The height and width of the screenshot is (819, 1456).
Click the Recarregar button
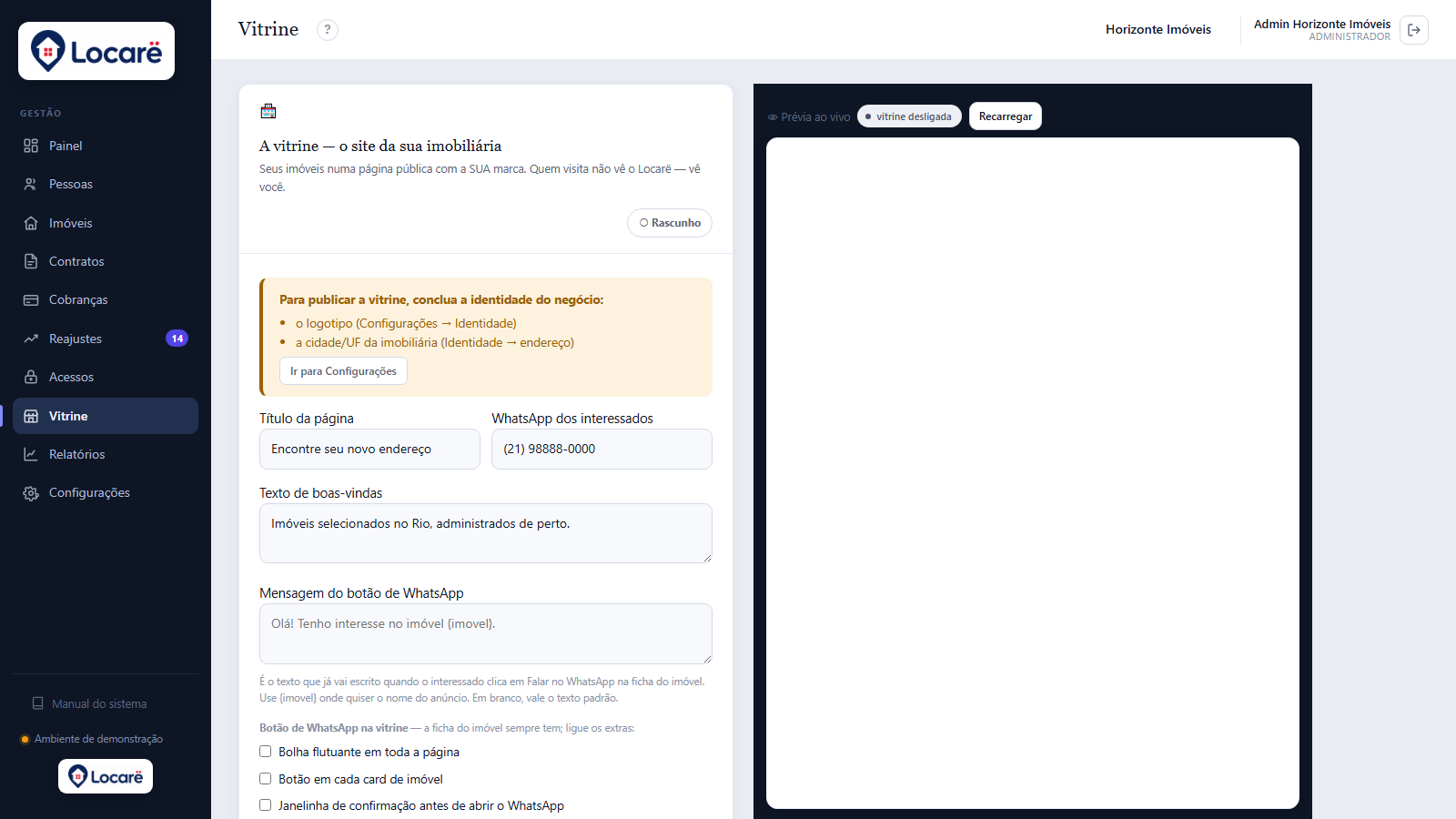coord(1006,116)
